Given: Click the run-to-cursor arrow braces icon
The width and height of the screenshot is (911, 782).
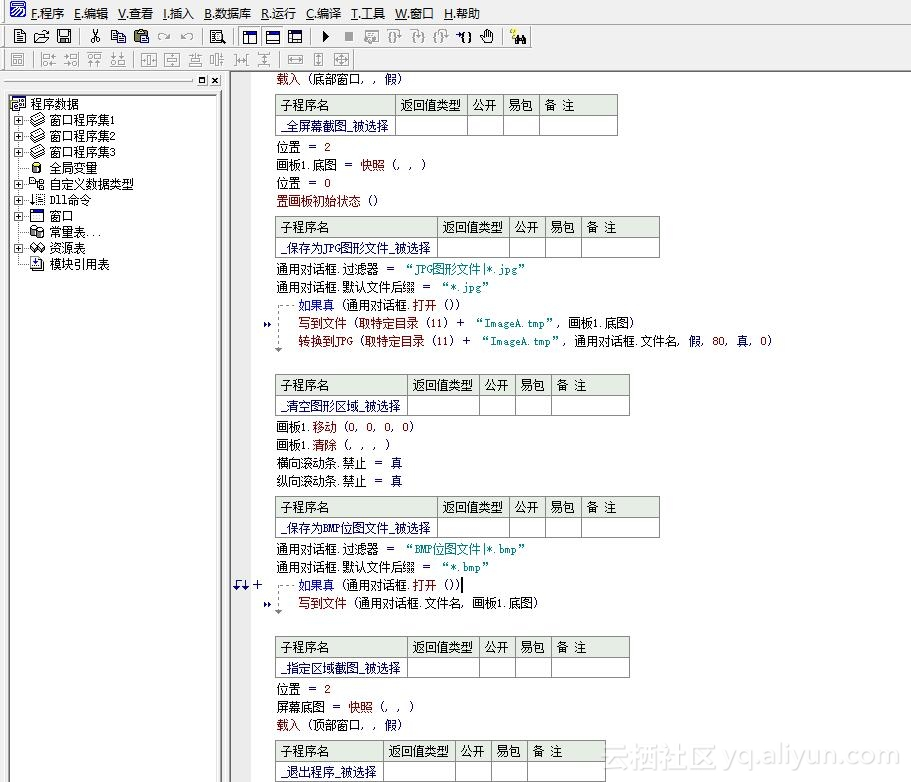Looking at the screenshot, I should [x=464, y=37].
